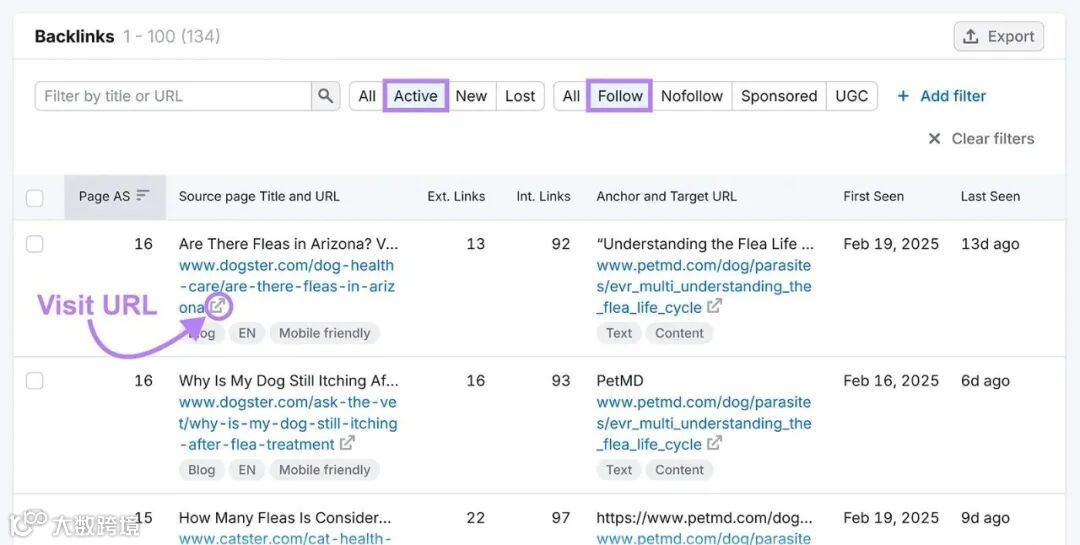Screen dimensions: 1080x545
Task: Click the Last Seen column header
Action: coord(990,196)
